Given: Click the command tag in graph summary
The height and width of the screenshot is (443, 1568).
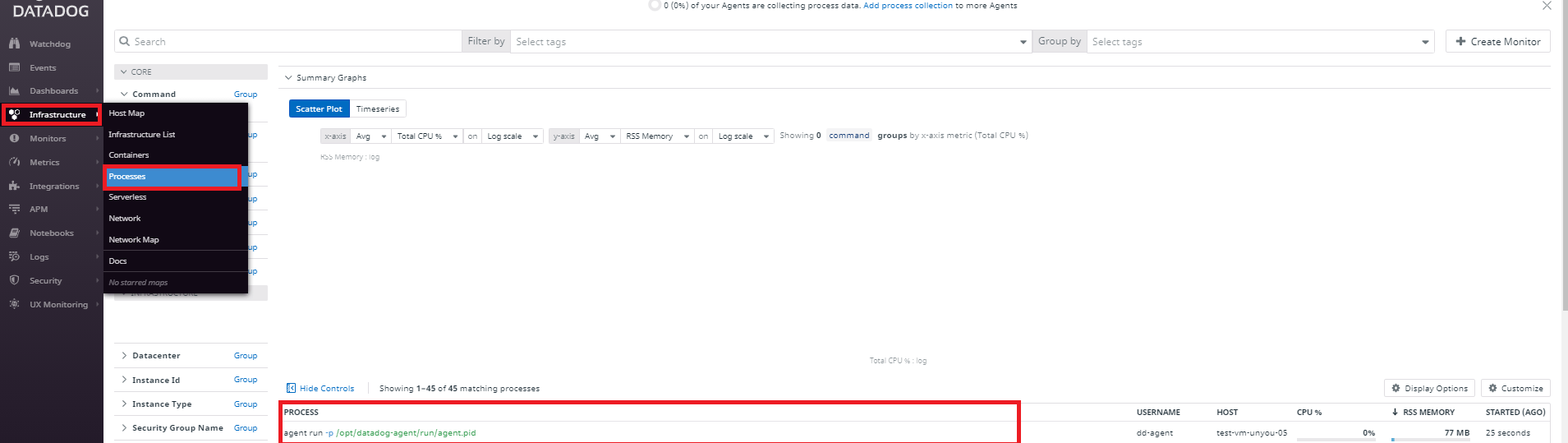Looking at the screenshot, I should (848, 136).
